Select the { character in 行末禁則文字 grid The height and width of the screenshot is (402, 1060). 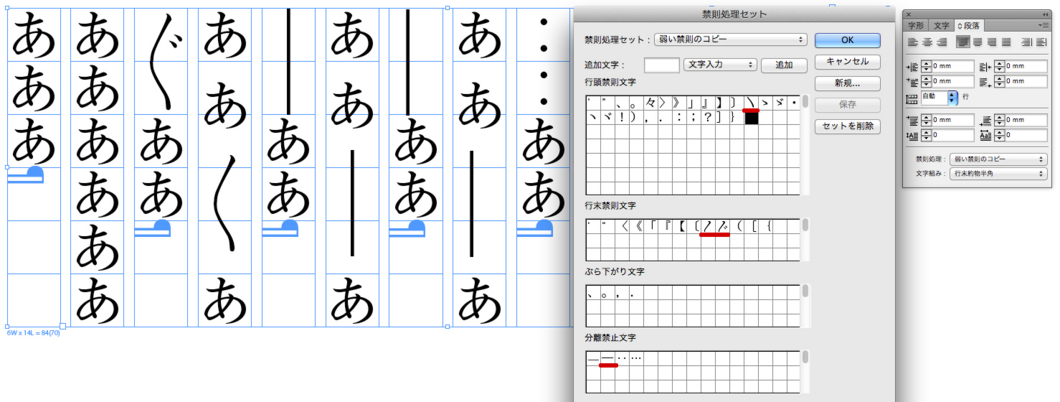click(x=771, y=226)
